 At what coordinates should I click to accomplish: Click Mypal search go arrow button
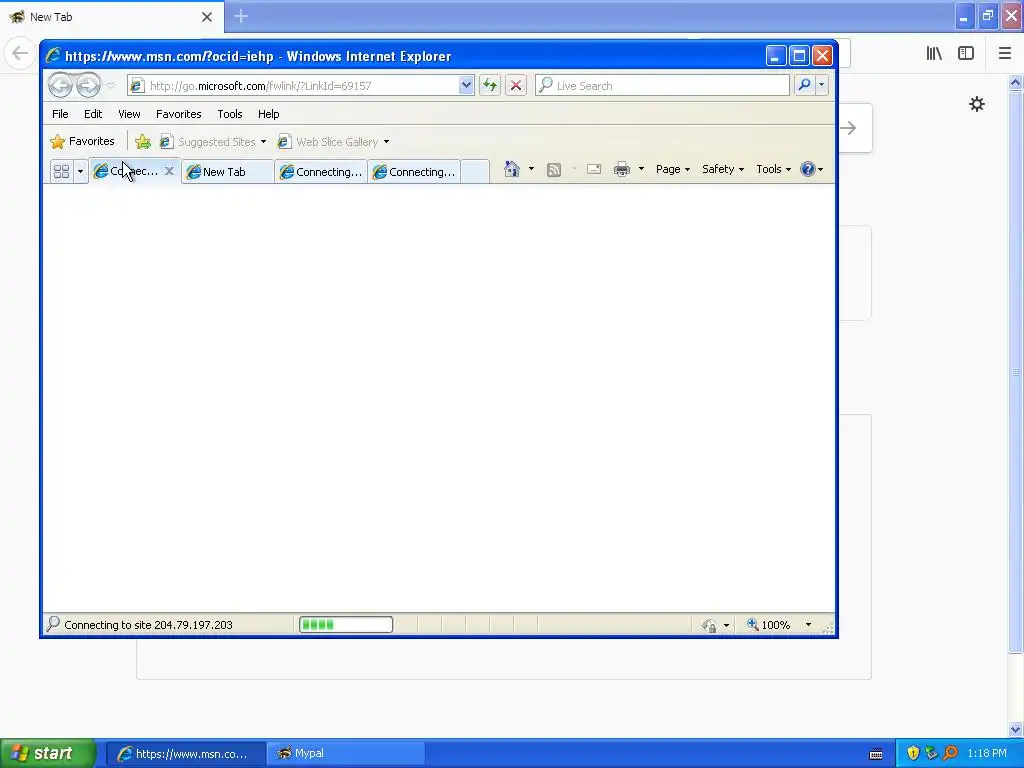tap(850, 128)
